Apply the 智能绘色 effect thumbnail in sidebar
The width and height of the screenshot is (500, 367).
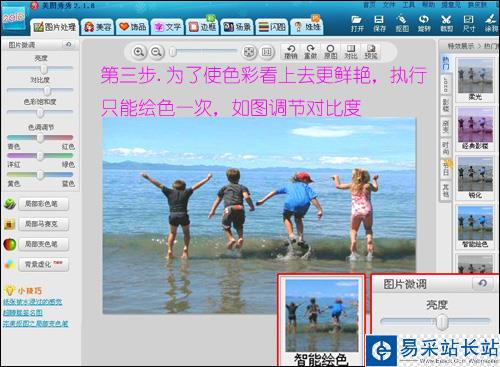[475, 227]
